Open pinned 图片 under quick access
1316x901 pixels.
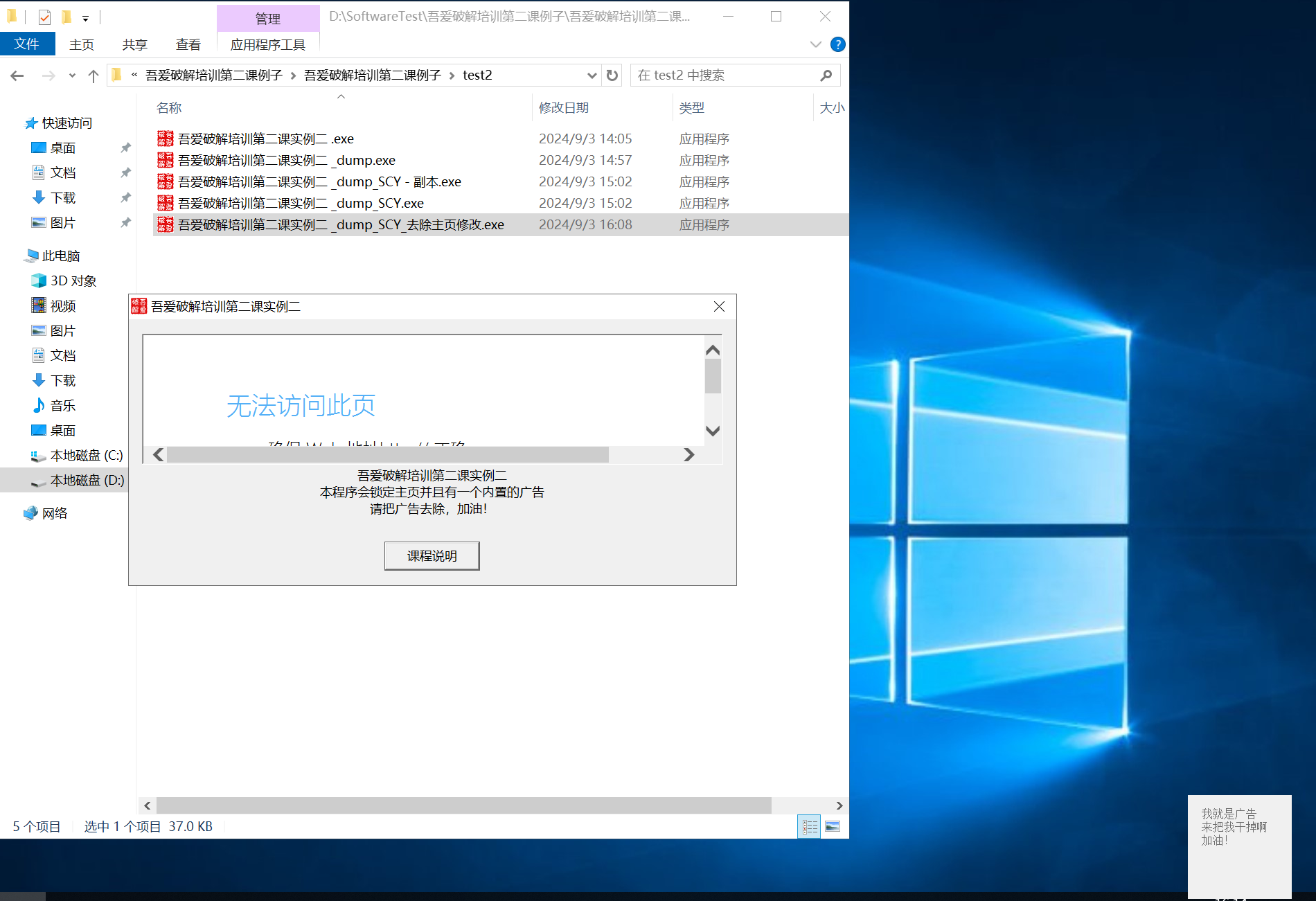(x=62, y=222)
